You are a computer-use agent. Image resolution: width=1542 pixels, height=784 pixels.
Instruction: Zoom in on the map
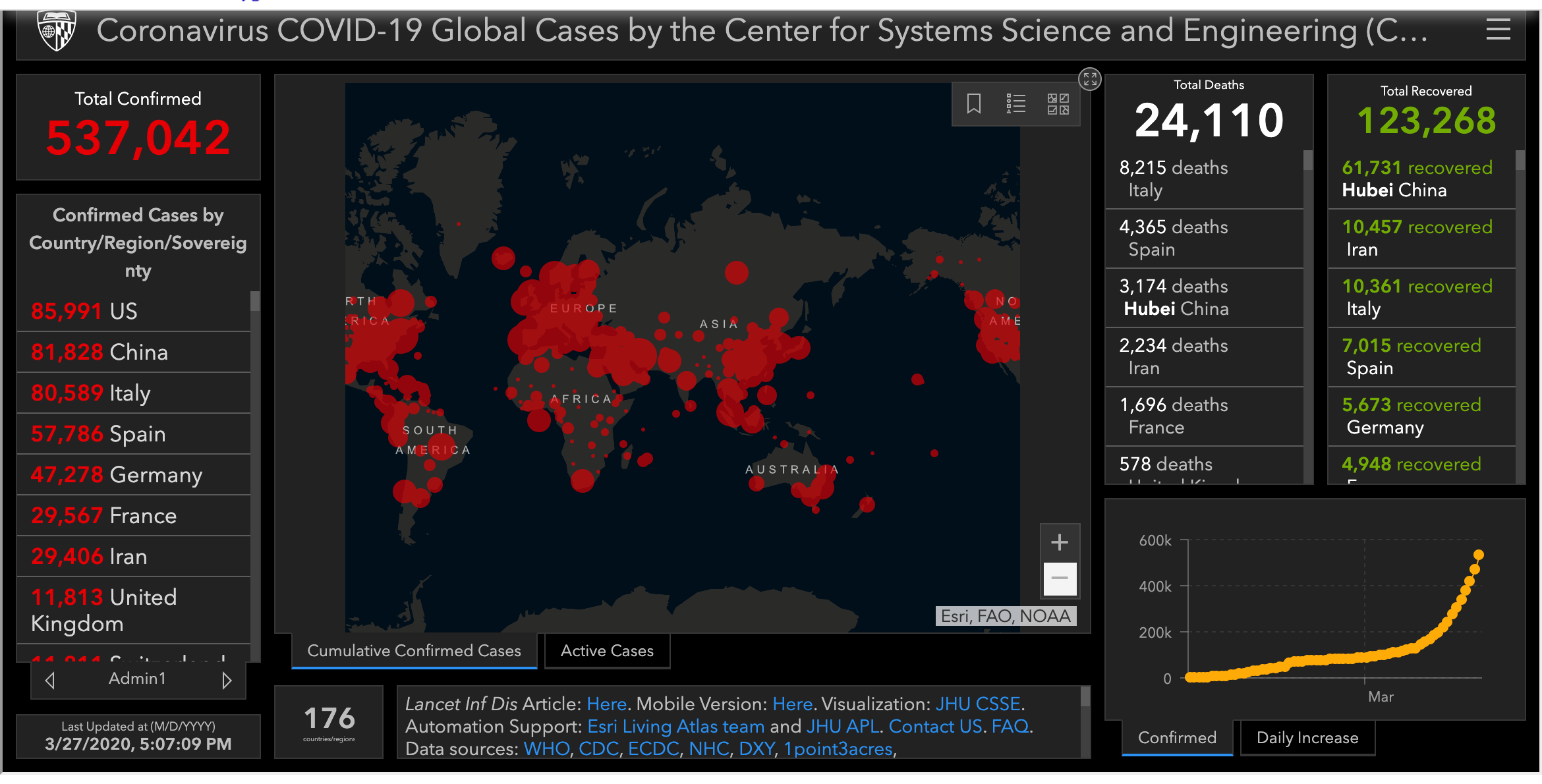coord(1059,542)
